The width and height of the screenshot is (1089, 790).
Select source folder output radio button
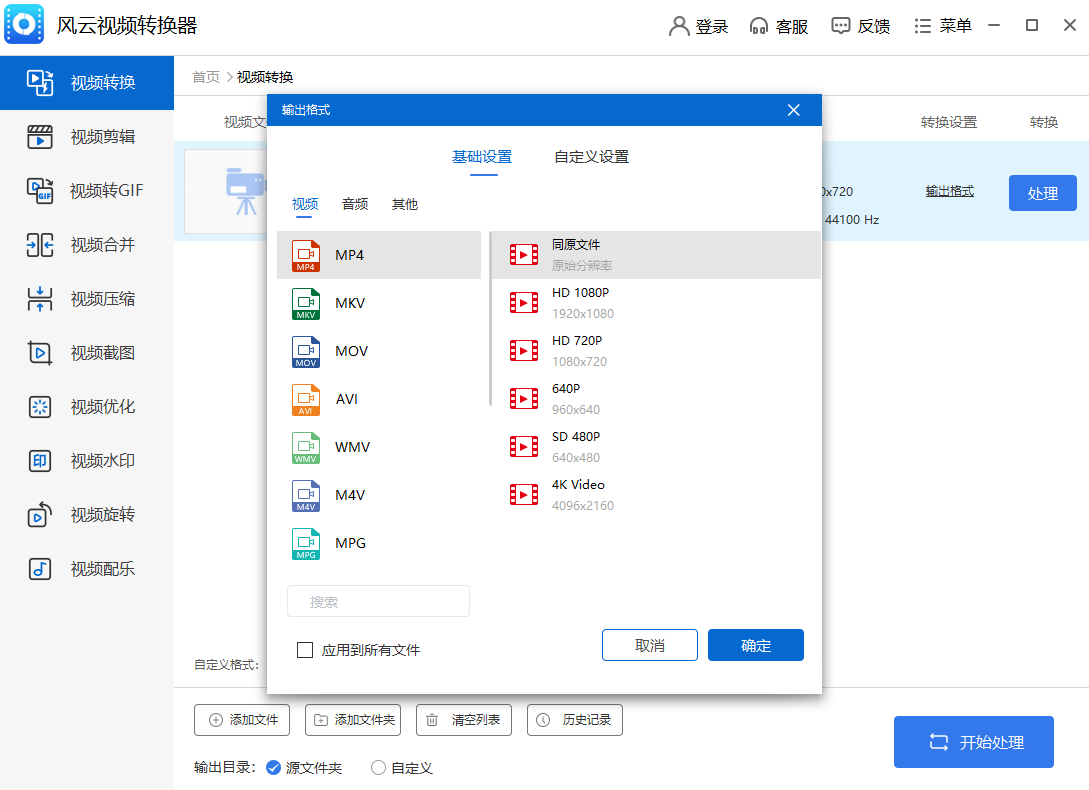(273, 768)
